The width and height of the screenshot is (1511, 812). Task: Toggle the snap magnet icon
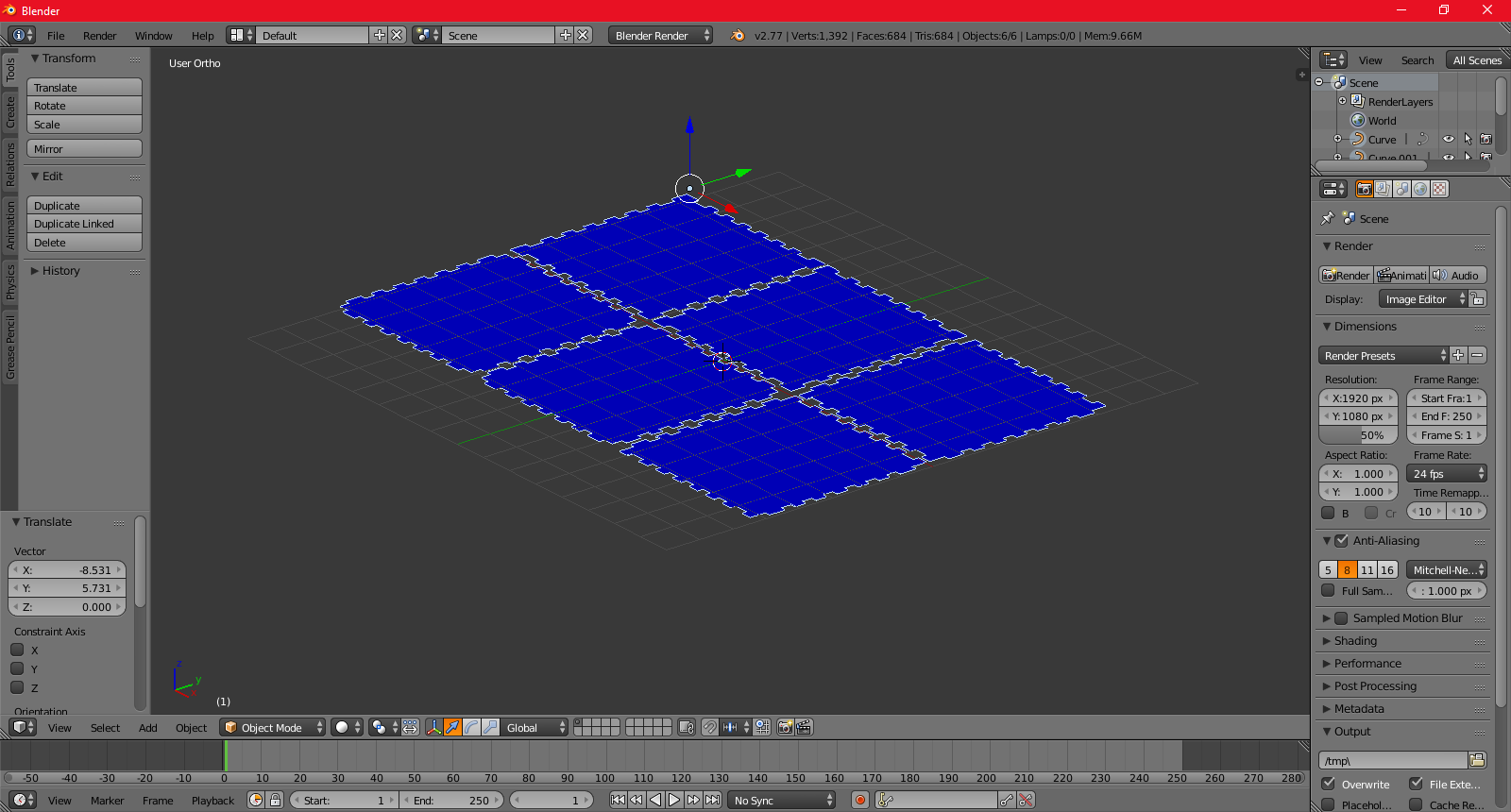coord(710,727)
